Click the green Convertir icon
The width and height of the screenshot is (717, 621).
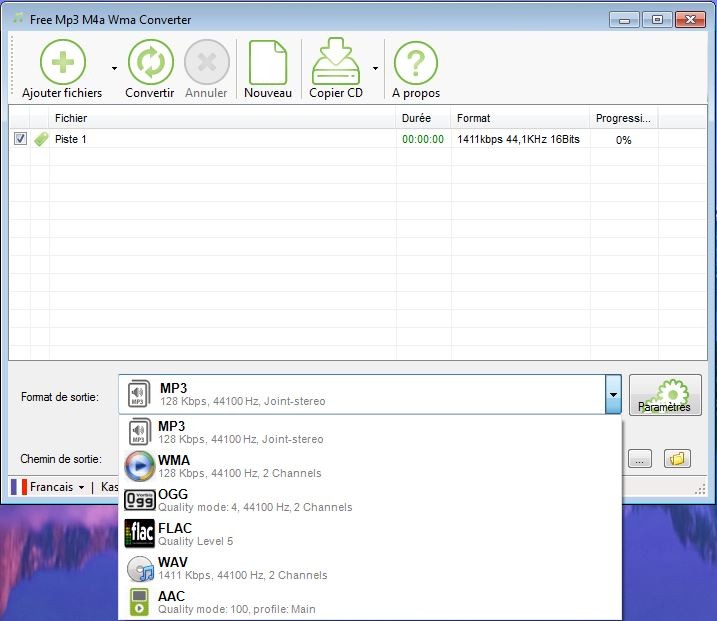pos(149,62)
